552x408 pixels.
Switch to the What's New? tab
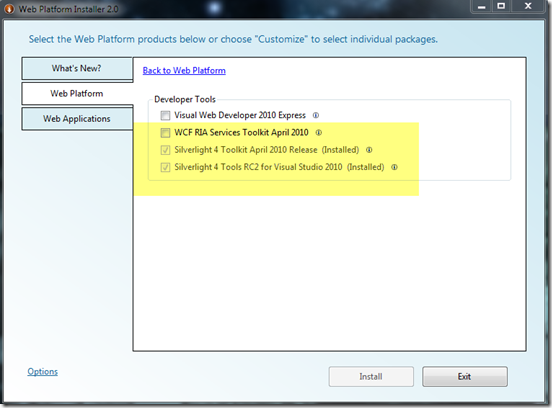[x=77, y=69]
